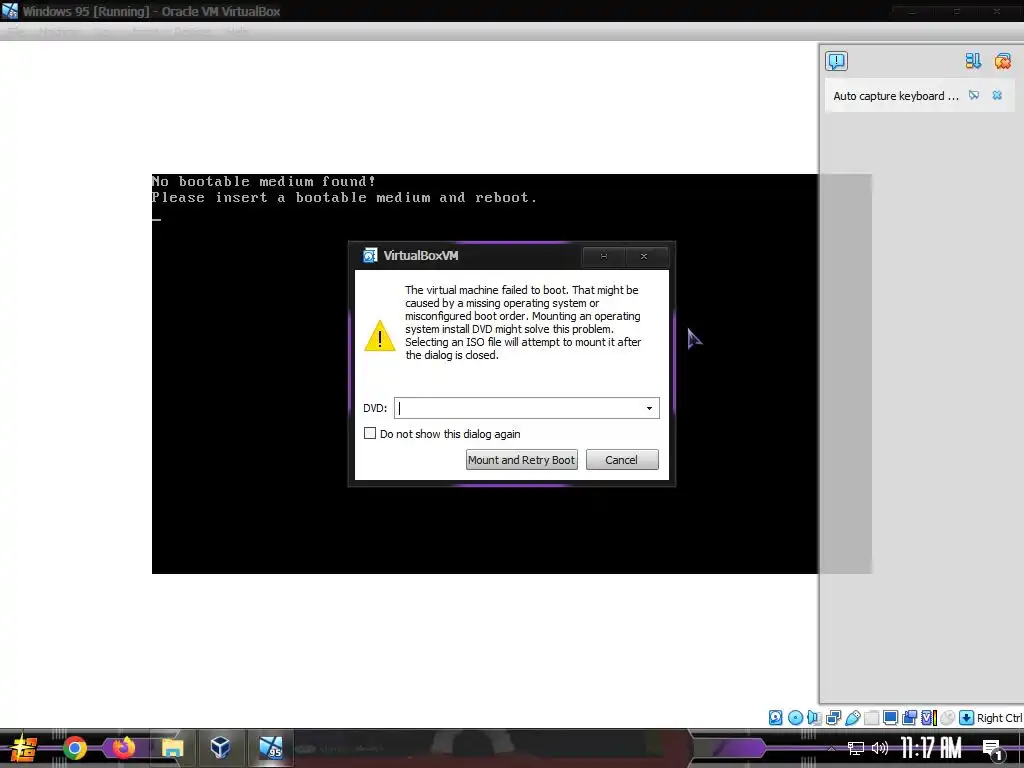Click Mount and Retry Boot button

pyautogui.click(x=521, y=460)
